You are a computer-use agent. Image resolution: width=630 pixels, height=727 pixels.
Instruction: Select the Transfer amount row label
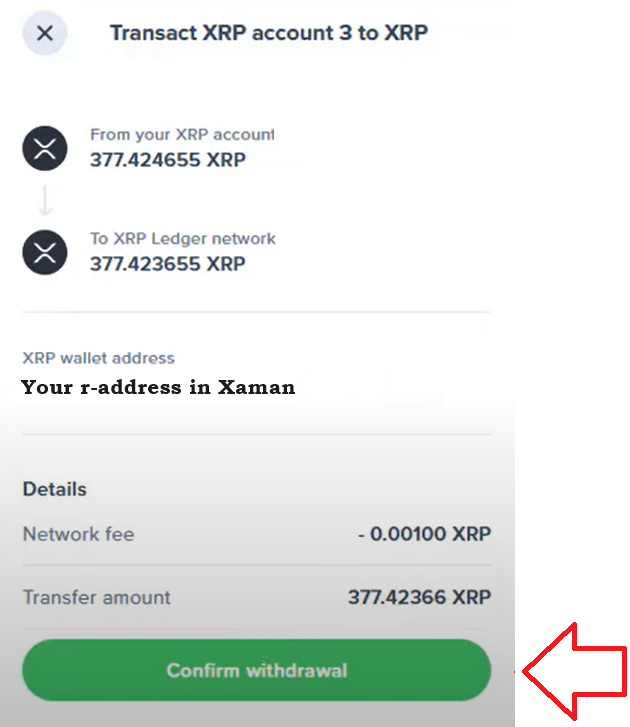tap(97, 597)
